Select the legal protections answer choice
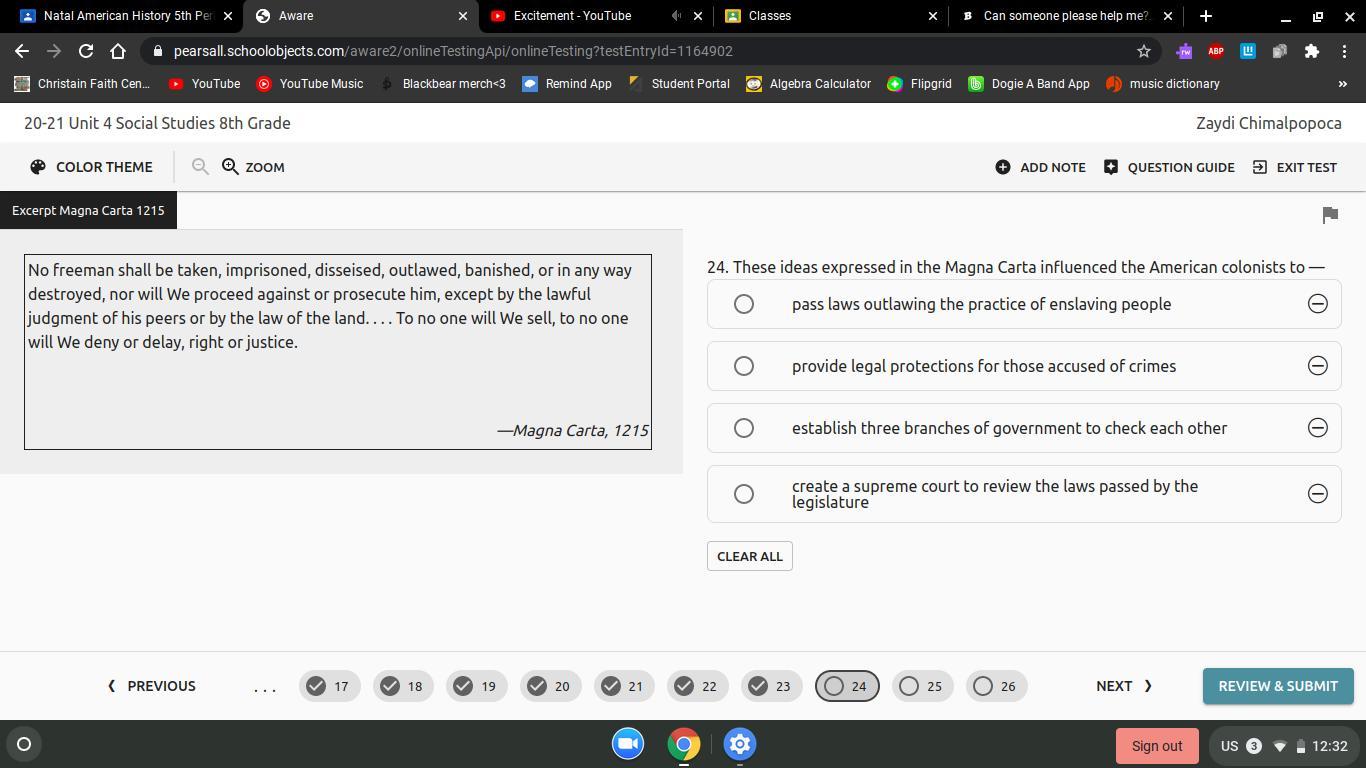 [744, 366]
